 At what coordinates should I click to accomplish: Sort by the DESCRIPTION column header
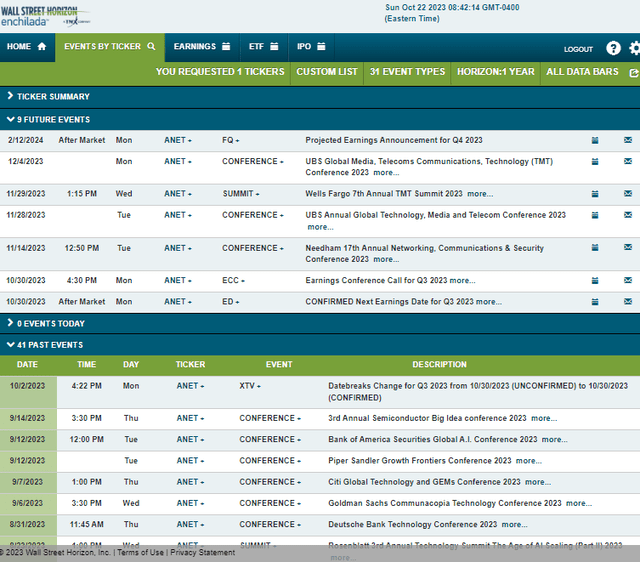[439, 364]
